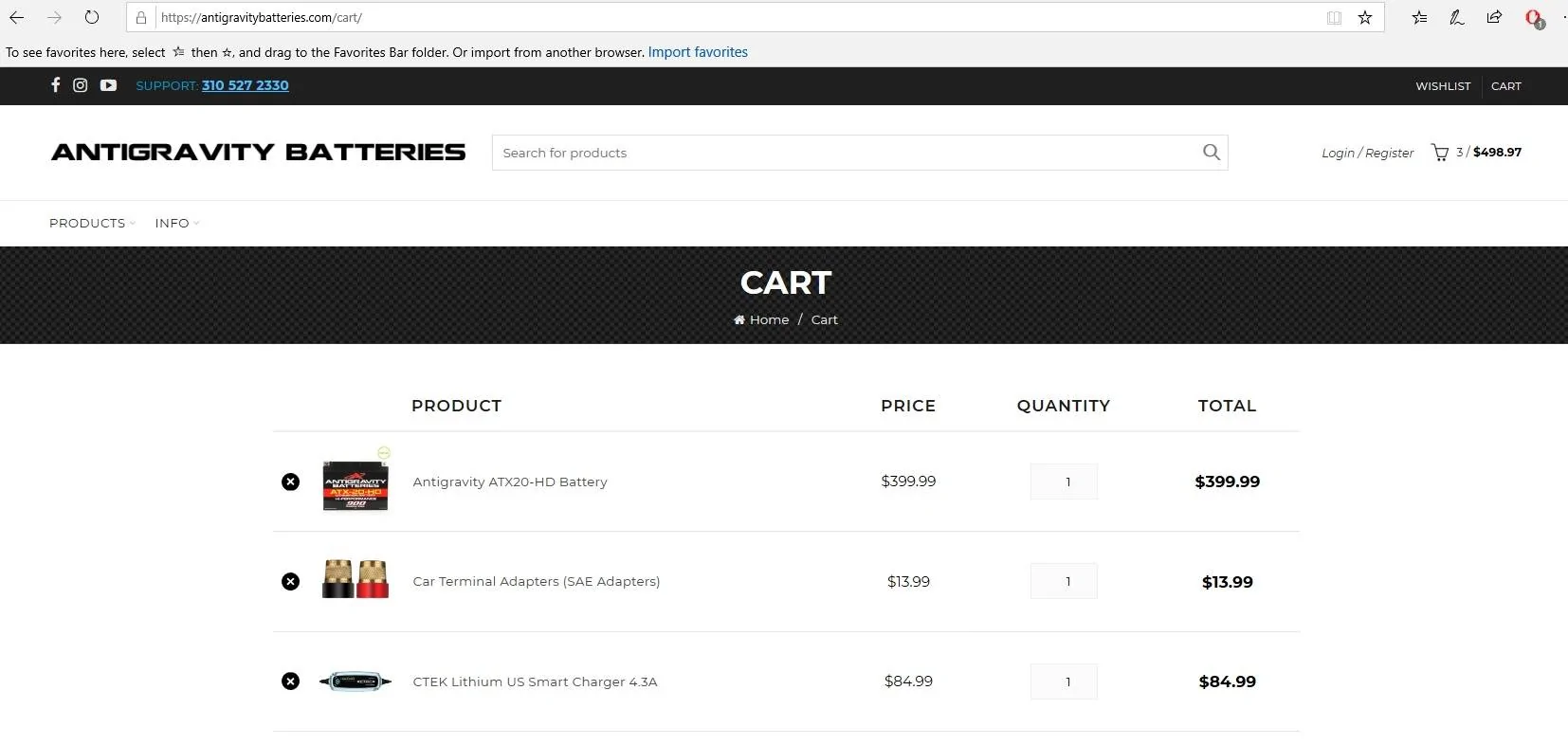Click the search magnifier icon

(x=1211, y=152)
